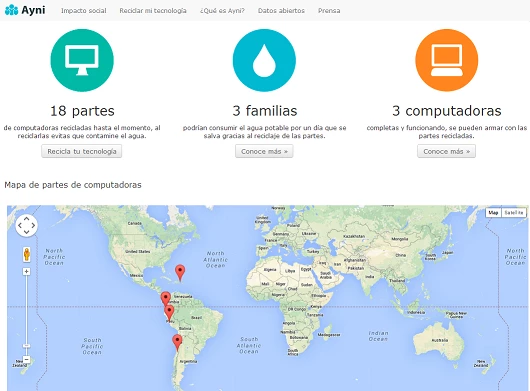
Task: Open the Datos abiertos link
Action: tap(281, 10)
